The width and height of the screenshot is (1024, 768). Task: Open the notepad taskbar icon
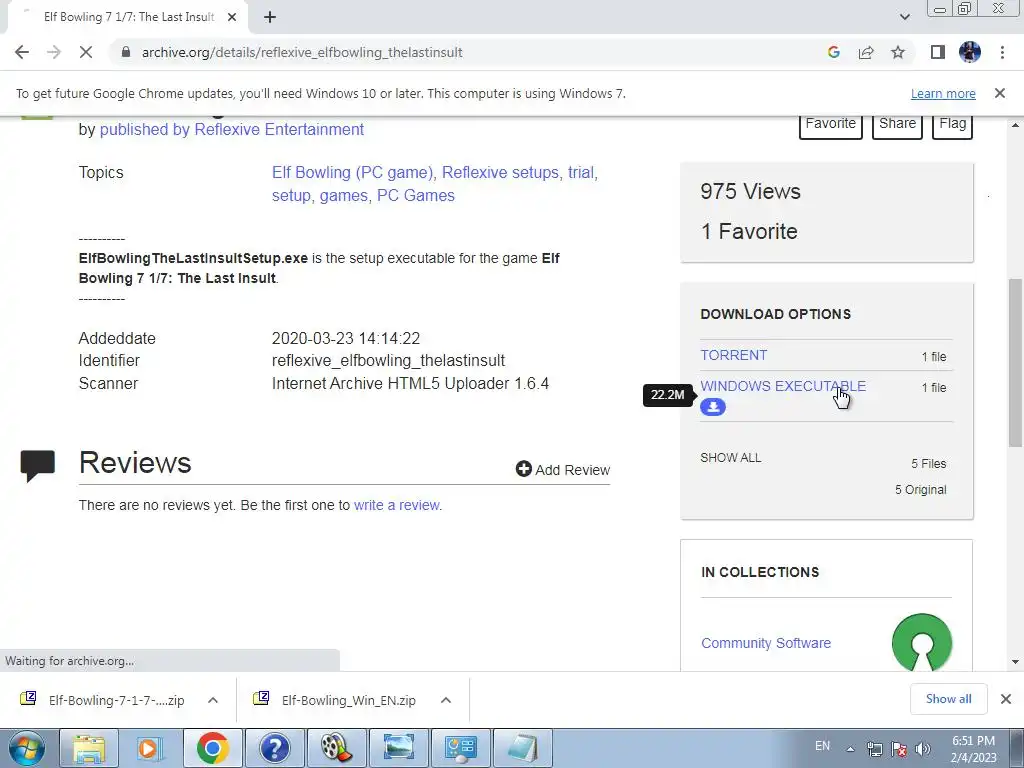522,748
